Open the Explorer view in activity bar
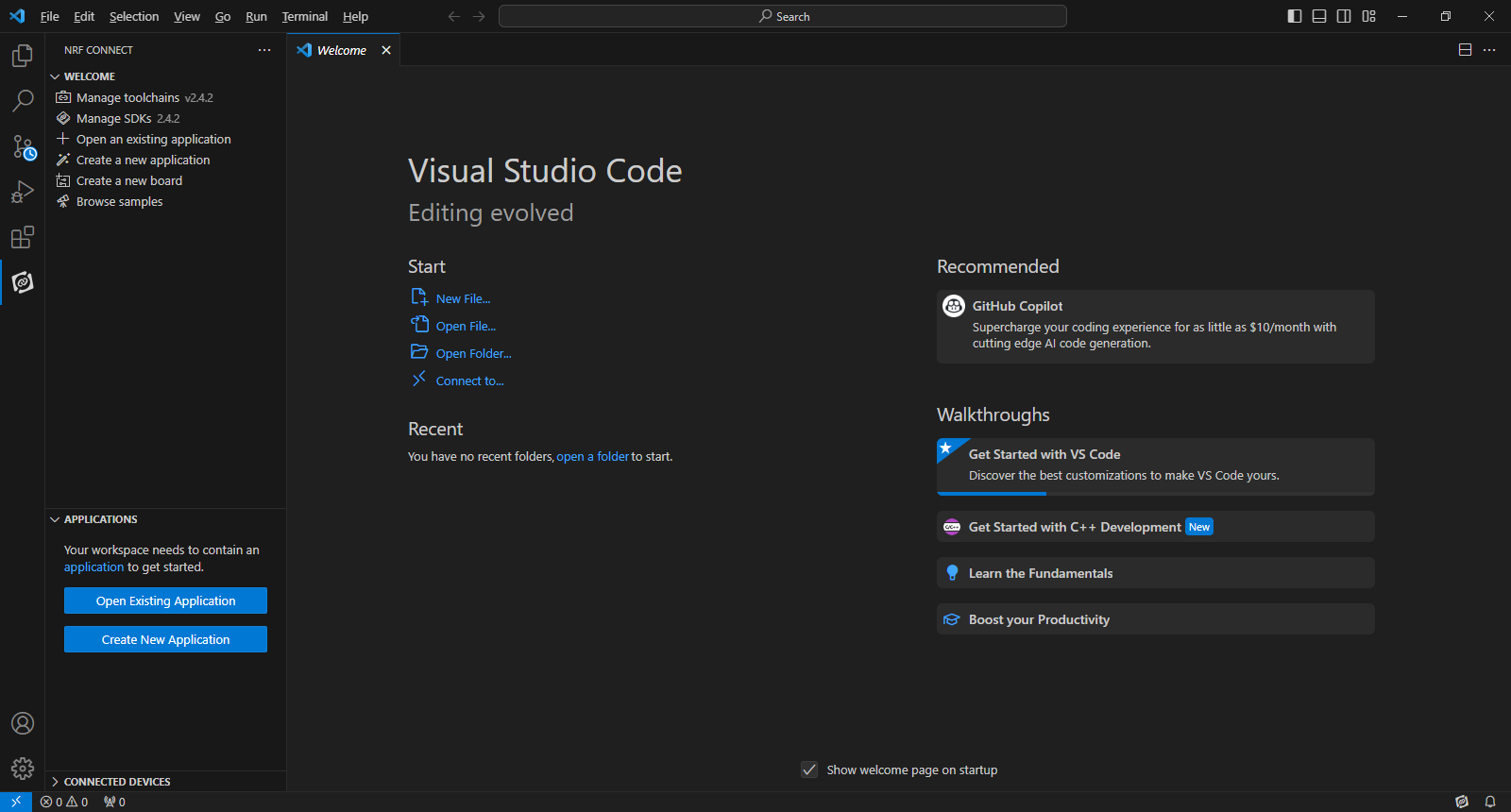Image resolution: width=1511 pixels, height=812 pixels. pyautogui.click(x=22, y=56)
